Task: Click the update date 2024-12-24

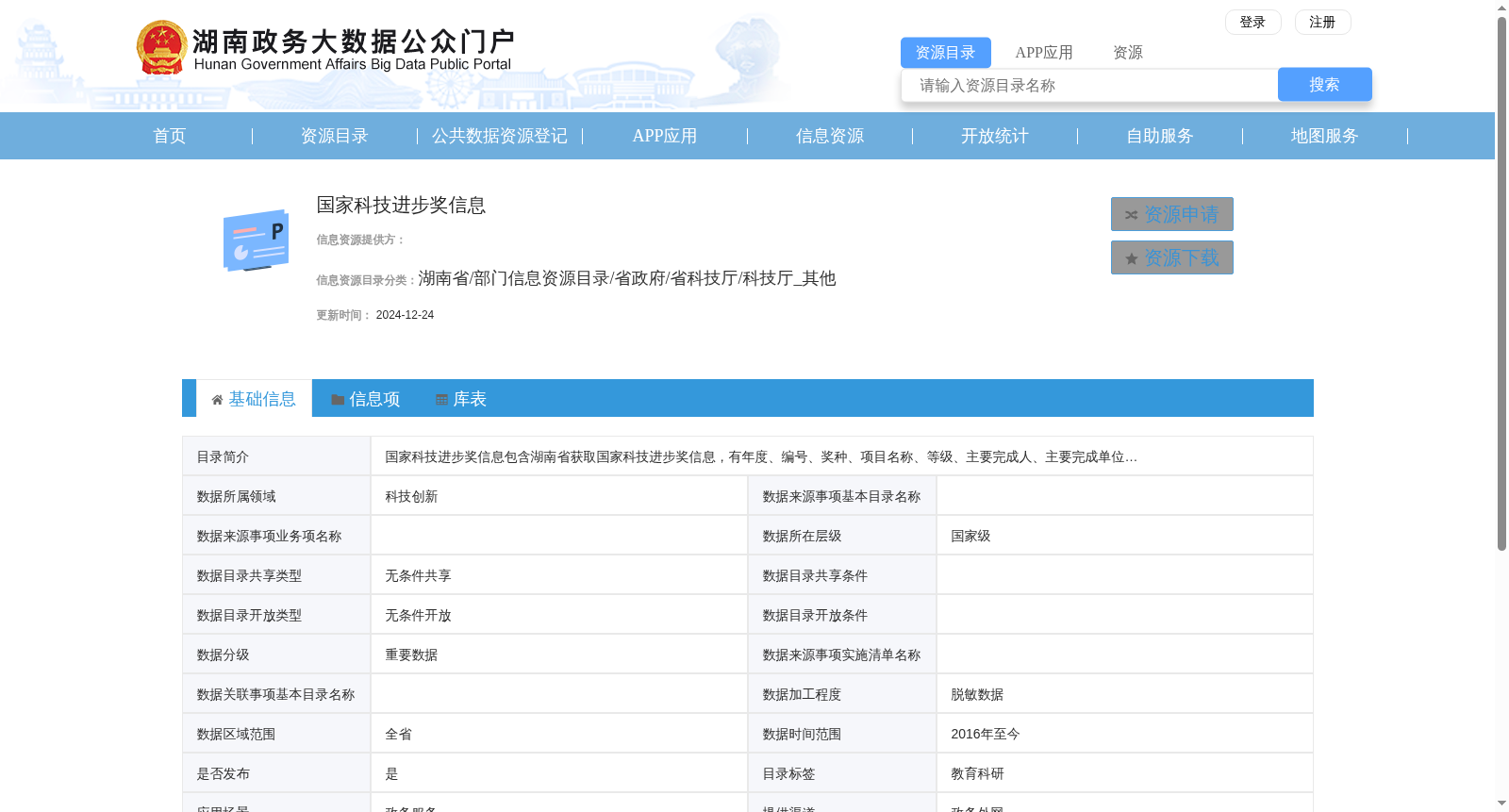Action: (405, 315)
